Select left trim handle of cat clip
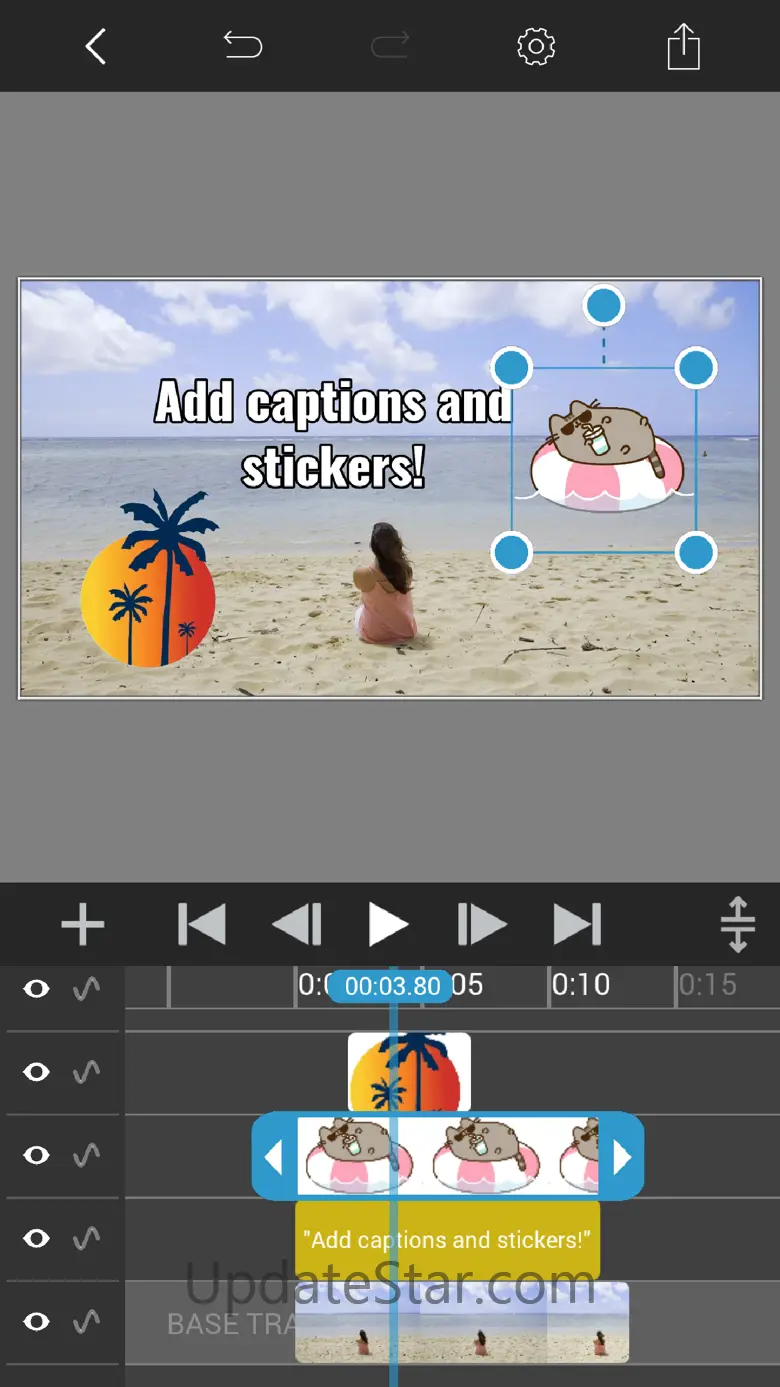Viewport: 780px width, 1387px height. pyautogui.click(x=274, y=1157)
